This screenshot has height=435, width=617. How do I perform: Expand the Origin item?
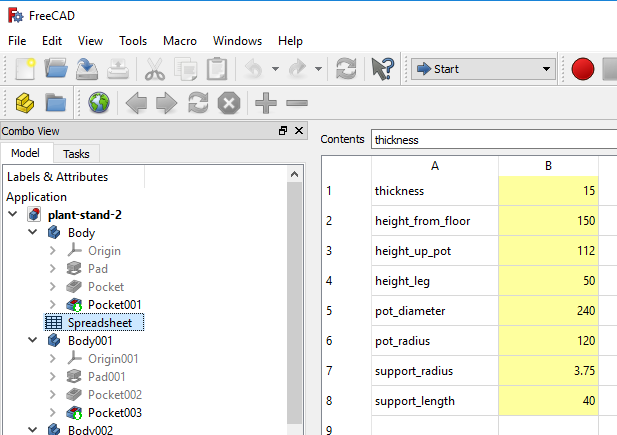pyautogui.click(x=53, y=250)
